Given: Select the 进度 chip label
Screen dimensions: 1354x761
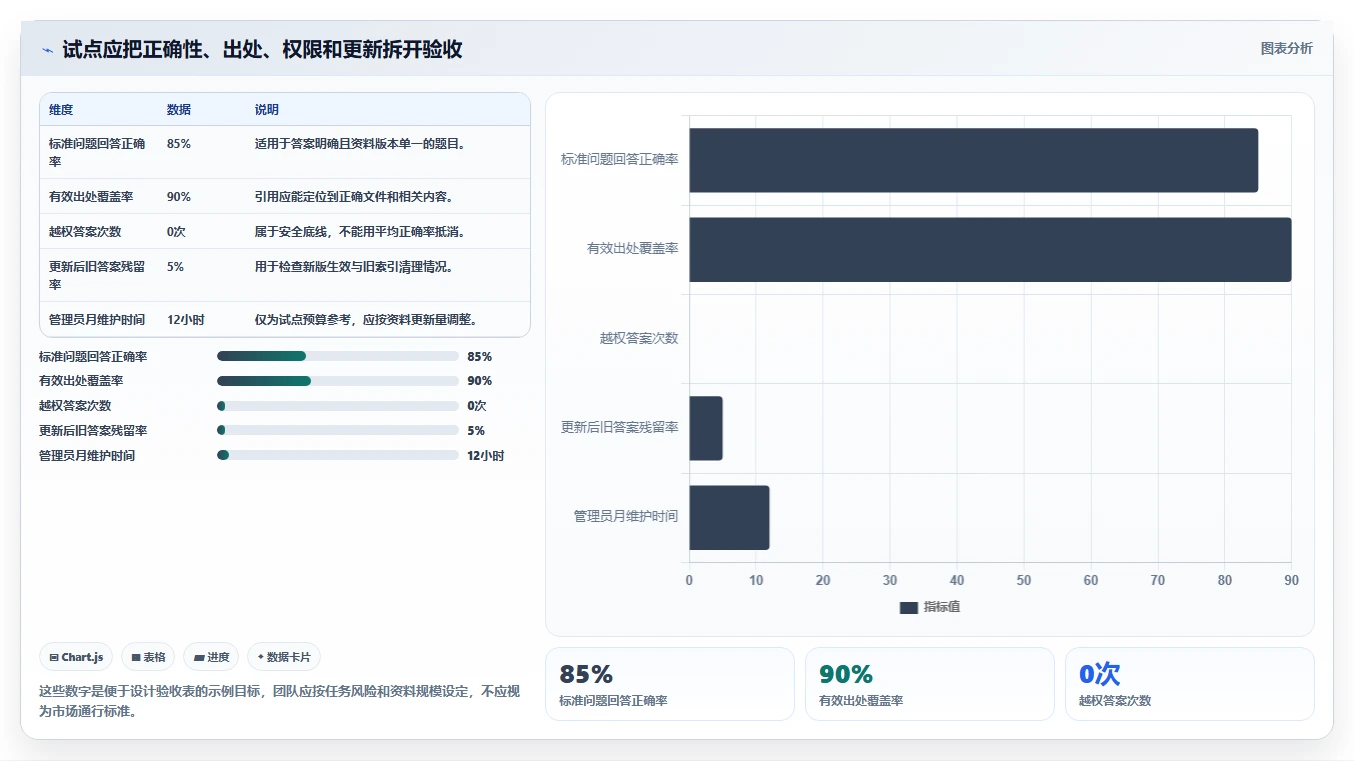Looking at the screenshot, I should click(218, 657).
